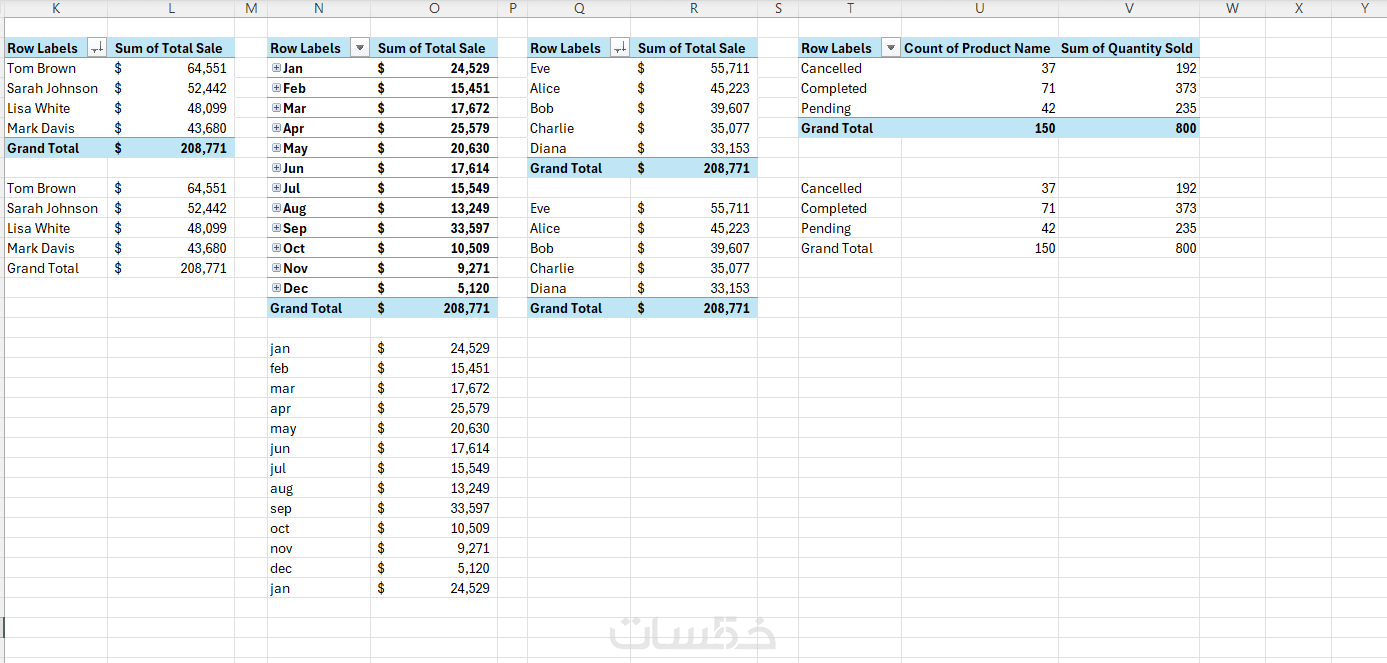The width and height of the screenshot is (1387, 663).
Task: Expand the Aug month group
Action: pyautogui.click(x=276, y=208)
